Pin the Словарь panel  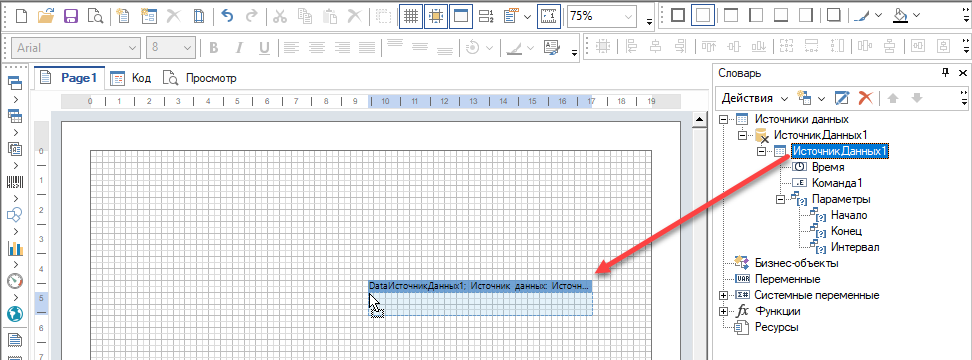(x=945, y=73)
